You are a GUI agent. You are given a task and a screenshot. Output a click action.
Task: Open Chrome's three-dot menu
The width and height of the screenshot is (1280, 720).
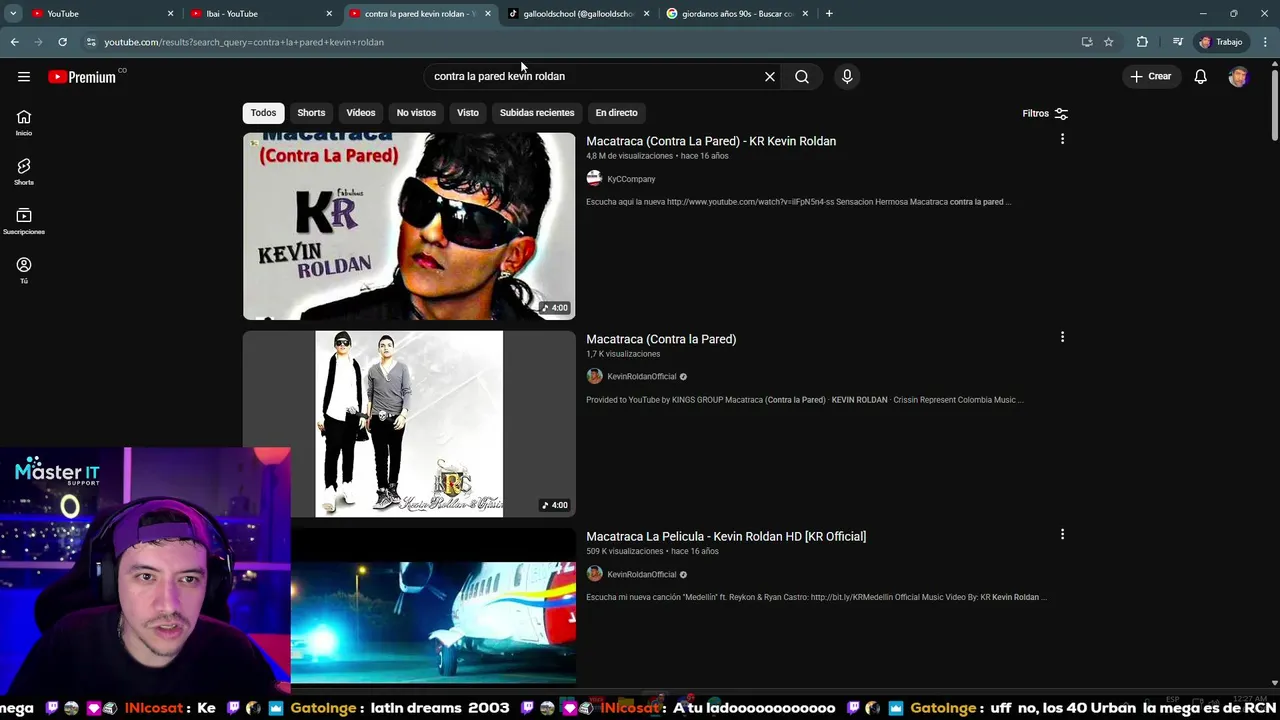tap(1265, 42)
